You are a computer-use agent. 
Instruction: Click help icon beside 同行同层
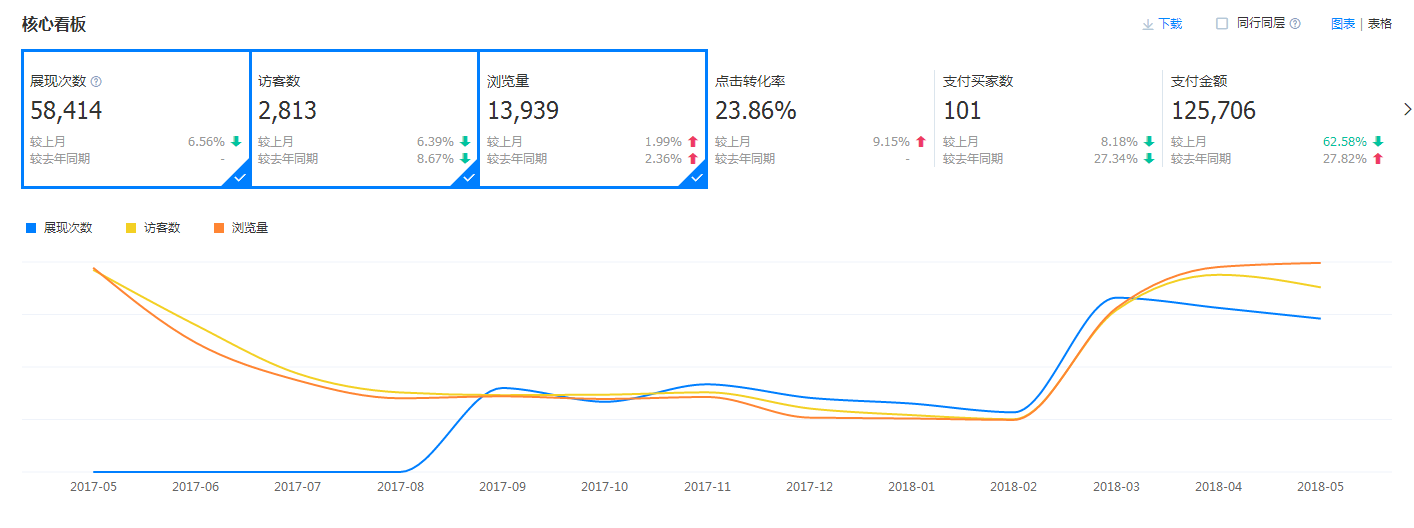click(x=1295, y=24)
